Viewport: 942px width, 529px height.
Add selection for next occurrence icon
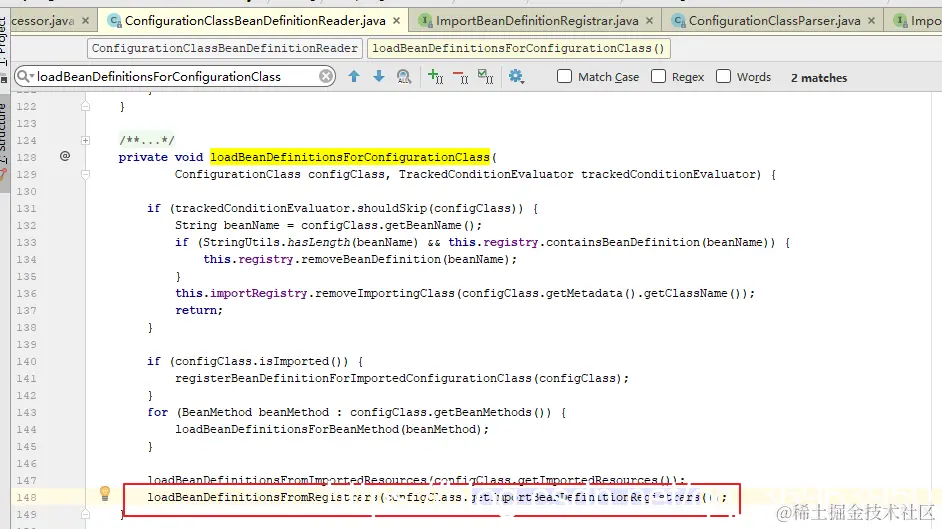tap(436, 77)
